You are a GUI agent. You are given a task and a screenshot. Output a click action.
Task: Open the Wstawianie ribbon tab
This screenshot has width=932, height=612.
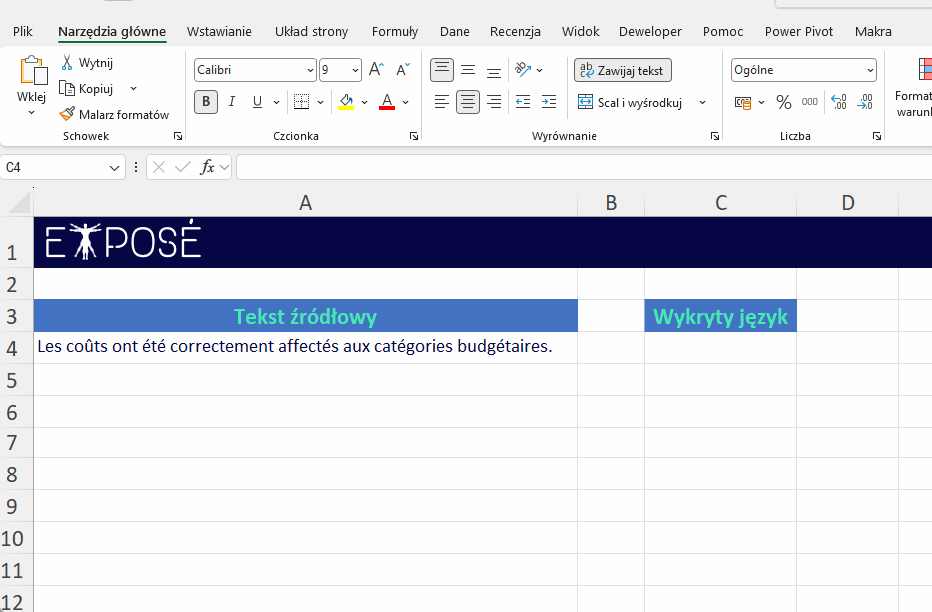(x=219, y=32)
